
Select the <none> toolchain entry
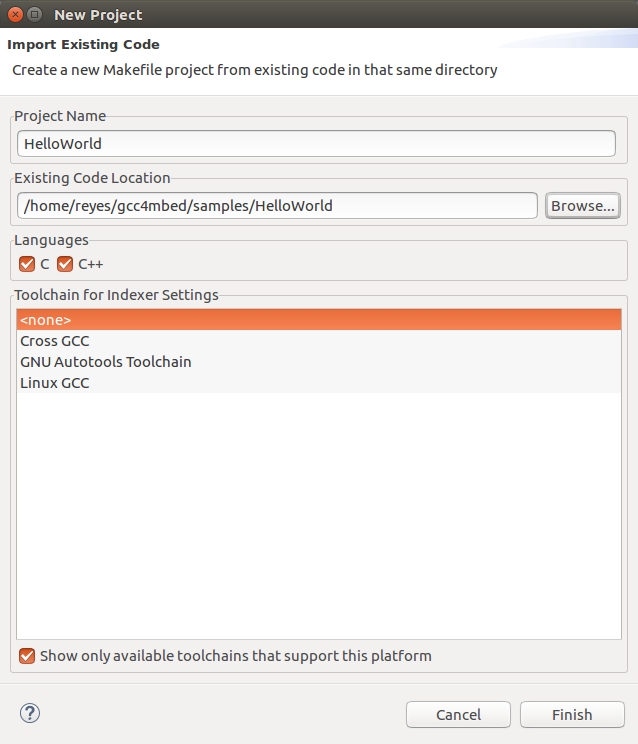(318, 320)
